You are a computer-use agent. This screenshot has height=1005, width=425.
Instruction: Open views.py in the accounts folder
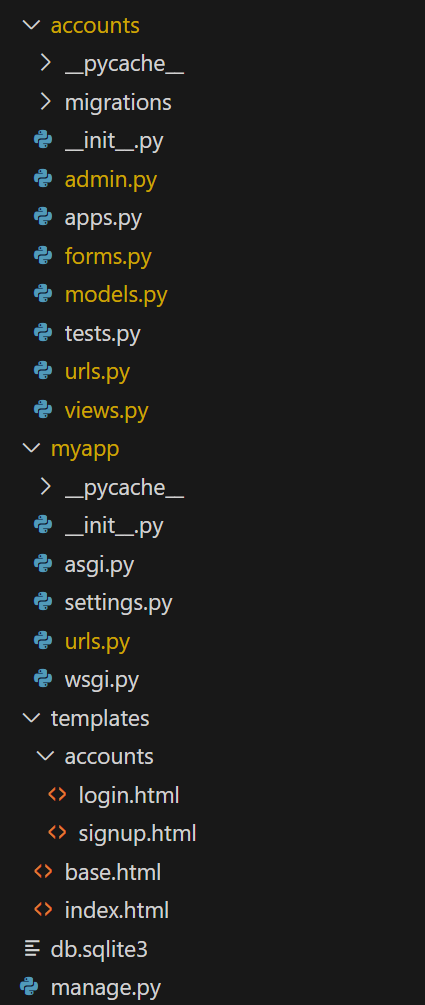(106, 411)
